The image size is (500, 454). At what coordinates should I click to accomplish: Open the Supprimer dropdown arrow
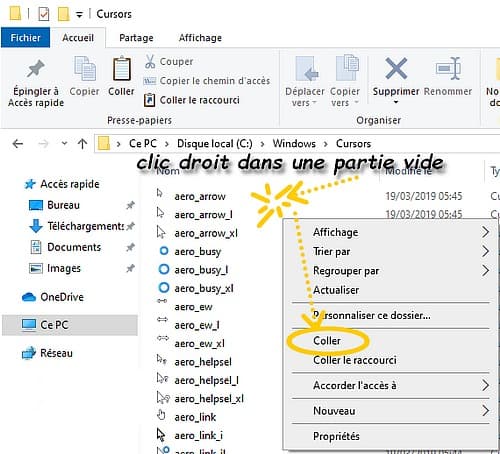point(396,102)
